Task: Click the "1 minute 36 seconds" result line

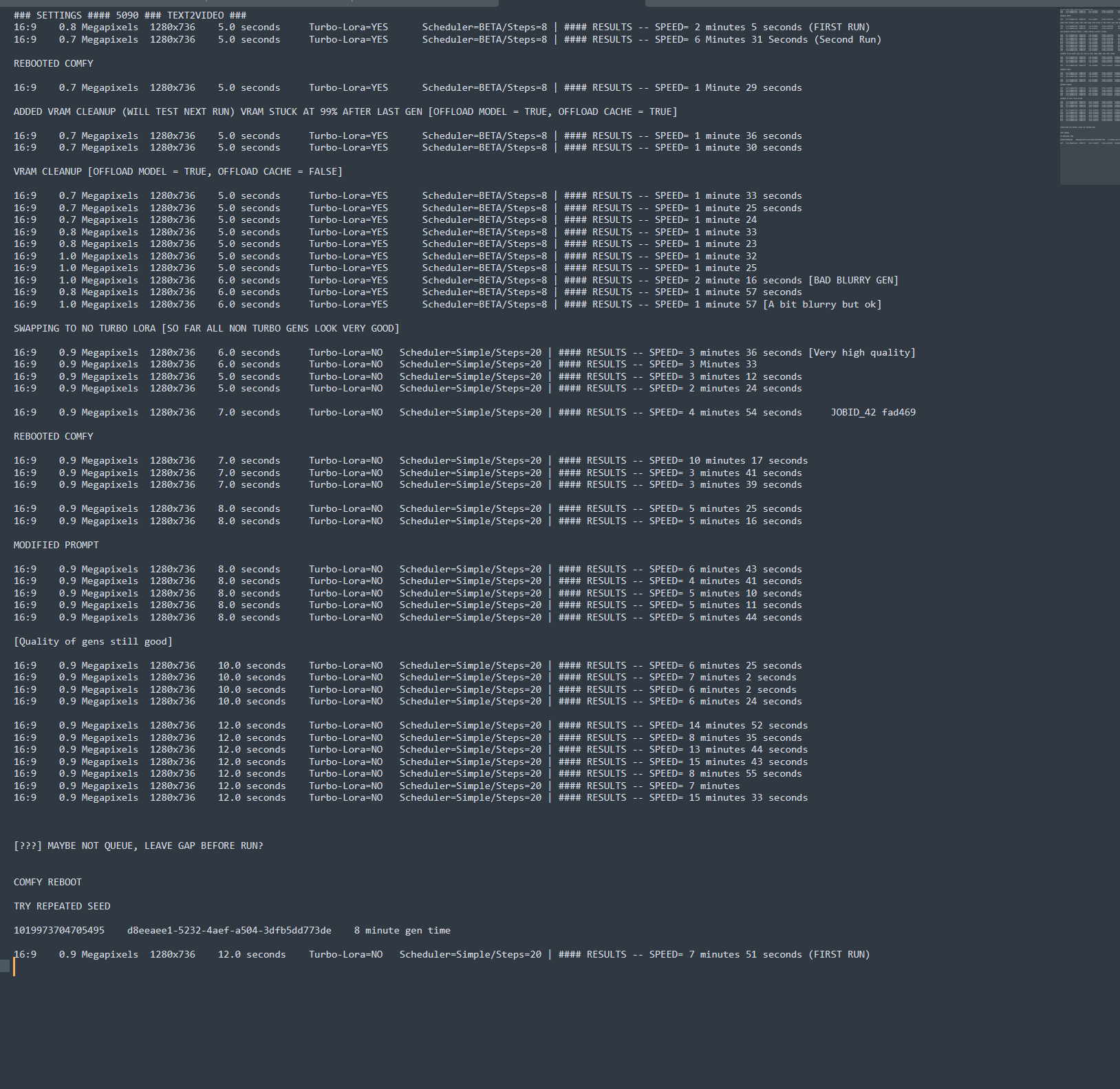Action: (748, 136)
